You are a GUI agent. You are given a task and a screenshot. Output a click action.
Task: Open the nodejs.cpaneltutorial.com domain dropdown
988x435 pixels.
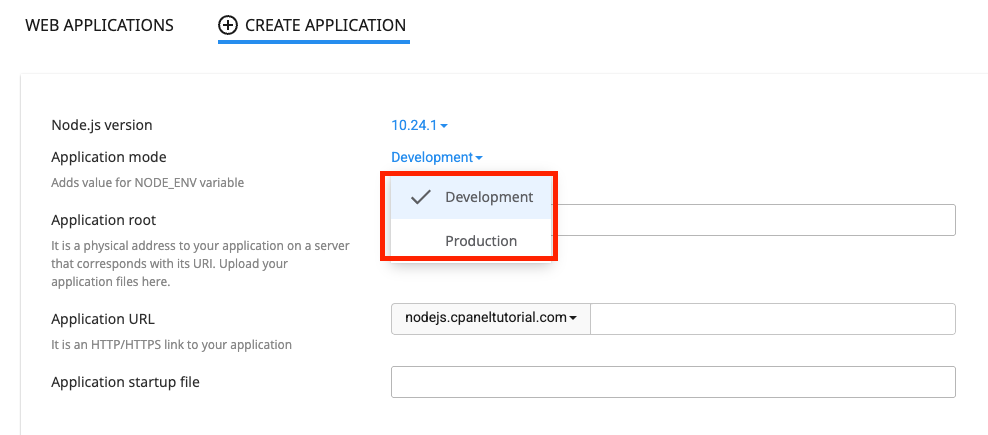pyautogui.click(x=491, y=319)
